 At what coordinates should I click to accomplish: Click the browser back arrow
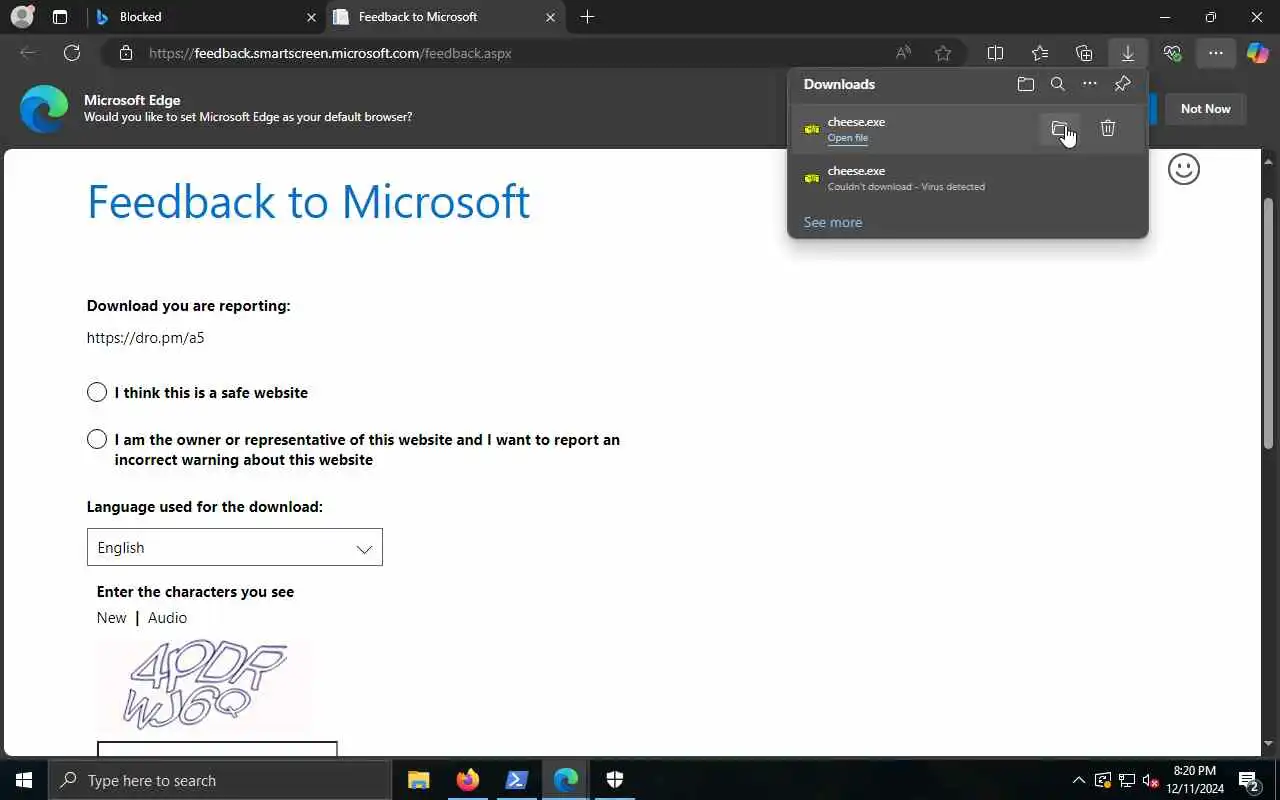click(x=28, y=53)
